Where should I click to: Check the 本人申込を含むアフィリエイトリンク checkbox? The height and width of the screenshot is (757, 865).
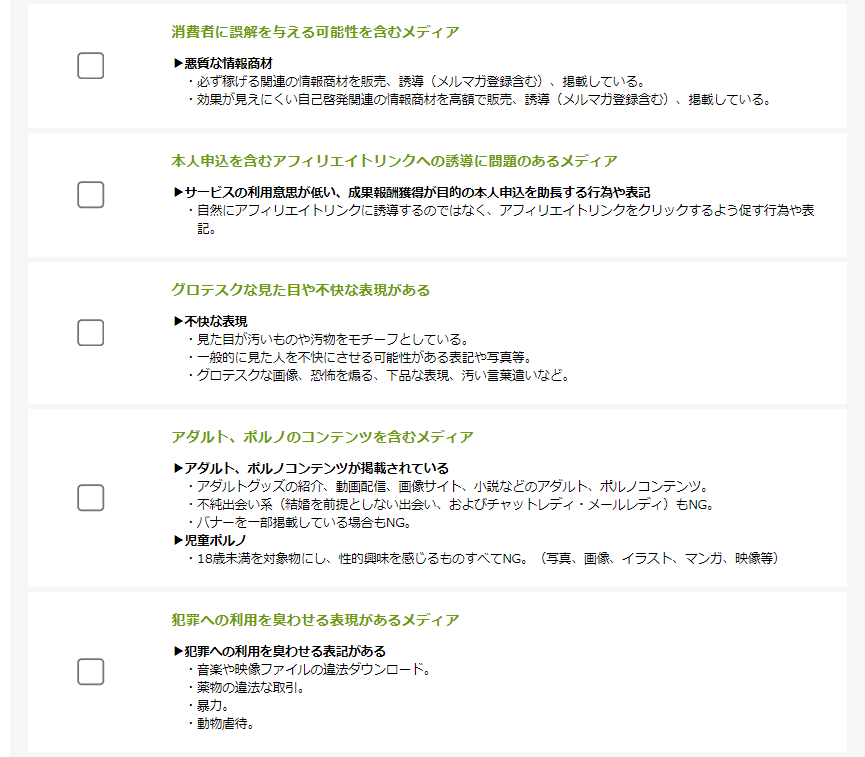(x=90, y=195)
